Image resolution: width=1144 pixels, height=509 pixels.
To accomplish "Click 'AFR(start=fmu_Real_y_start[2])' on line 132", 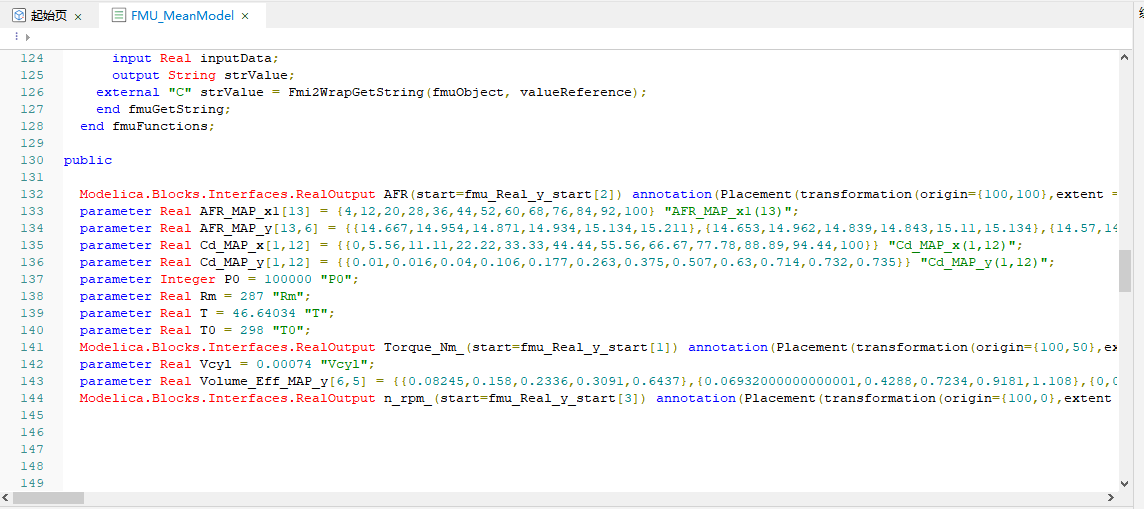I will (504, 195).
